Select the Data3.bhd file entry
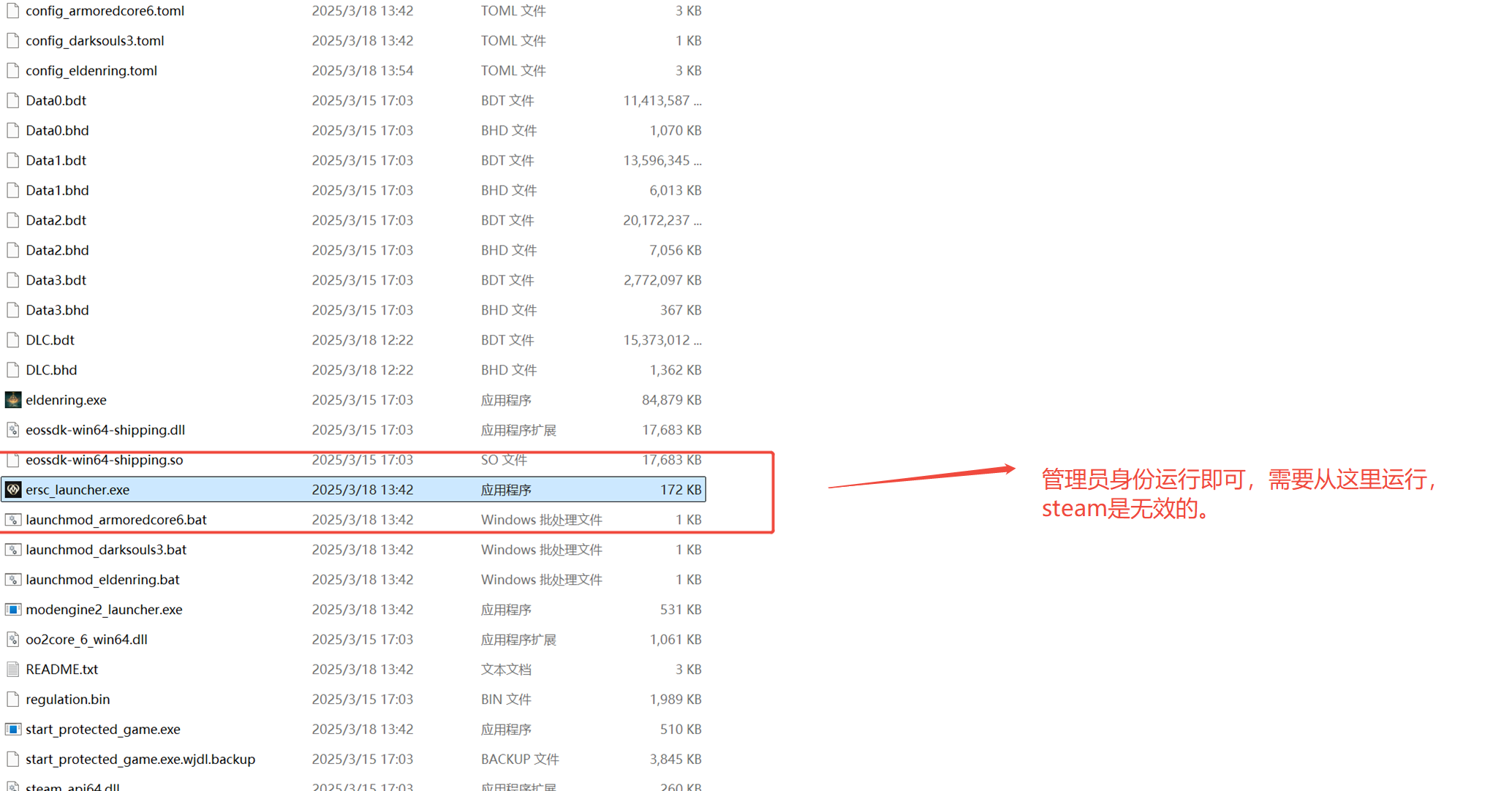Screen dimensions: 1512x791 pyautogui.click(x=57, y=310)
